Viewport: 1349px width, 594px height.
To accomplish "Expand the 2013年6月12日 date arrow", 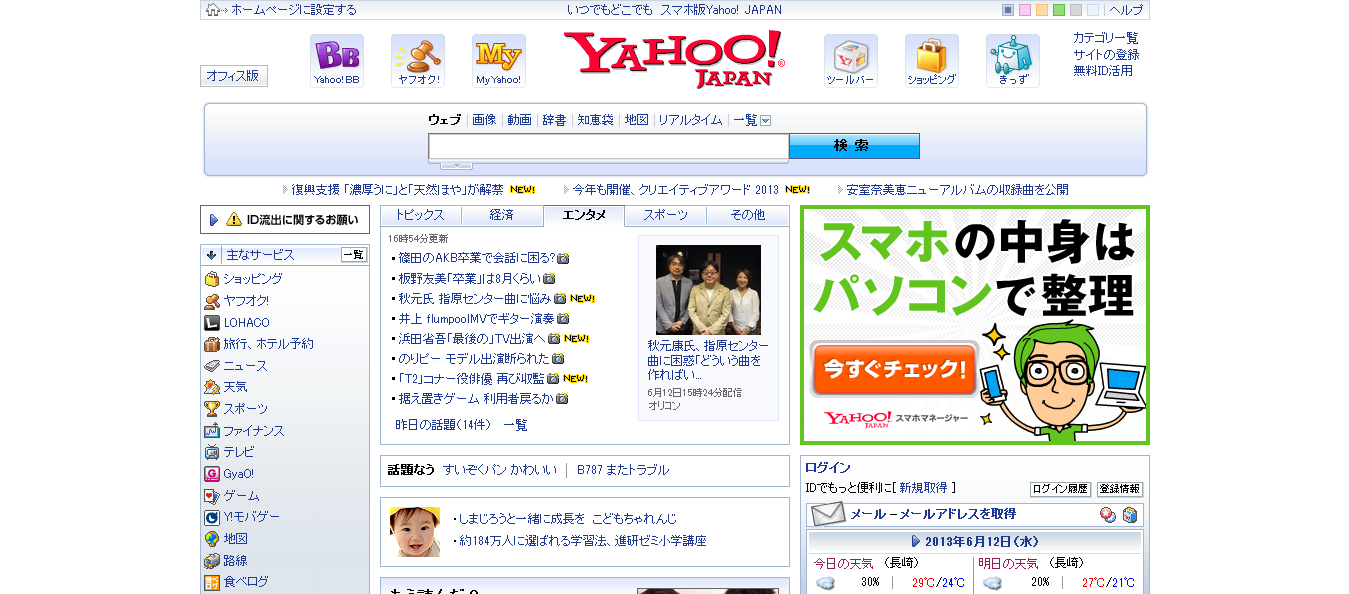I will pos(916,541).
